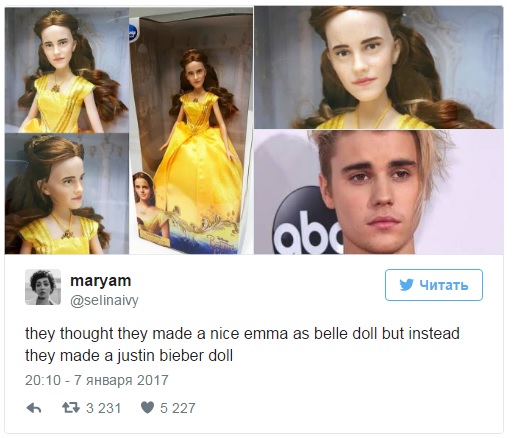Open maryam's profile avatar
This screenshot has height=438, width=514.
pyautogui.click(x=43, y=287)
